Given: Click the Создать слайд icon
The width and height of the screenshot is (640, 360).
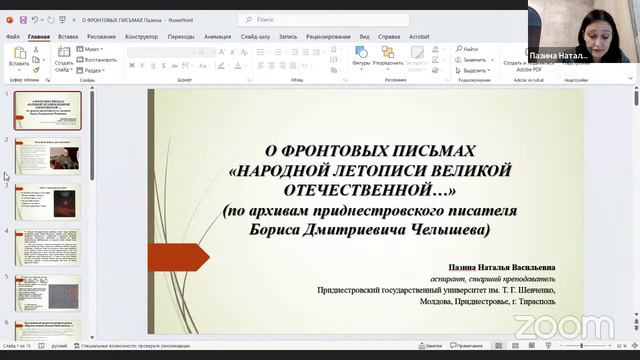Looking at the screenshot, I should pos(64,52).
